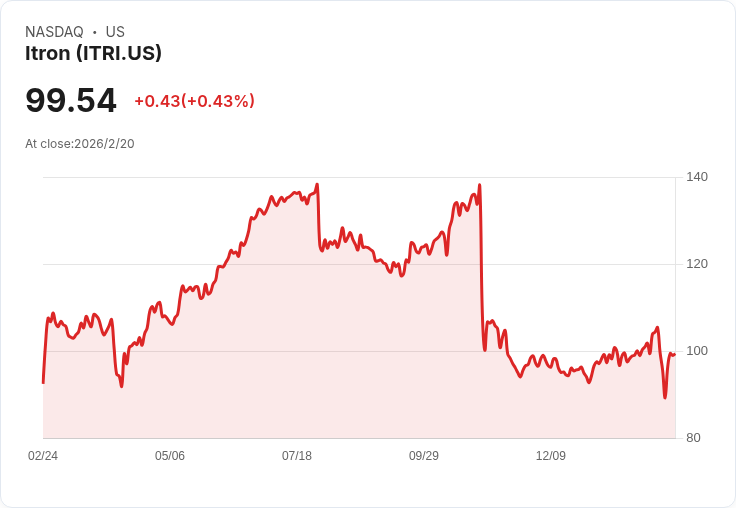The image size is (736, 508).
Task: Click the 100 y-axis price label
Action: coord(697,351)
